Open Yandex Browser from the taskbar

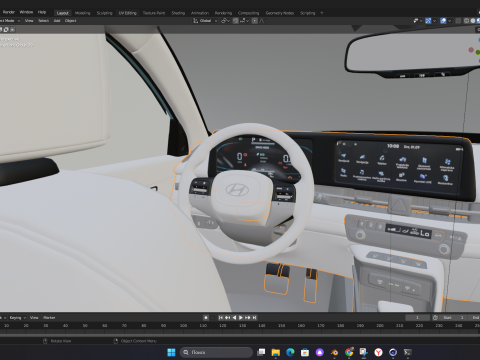pos(378,352)
